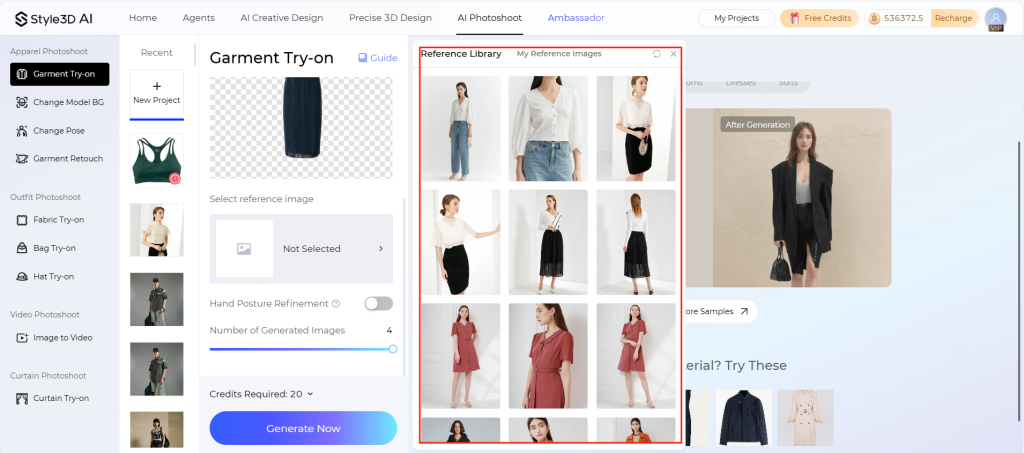The image size is (1024, 453).
Task: Click the Free Credits button
Action: click(819, 18)
